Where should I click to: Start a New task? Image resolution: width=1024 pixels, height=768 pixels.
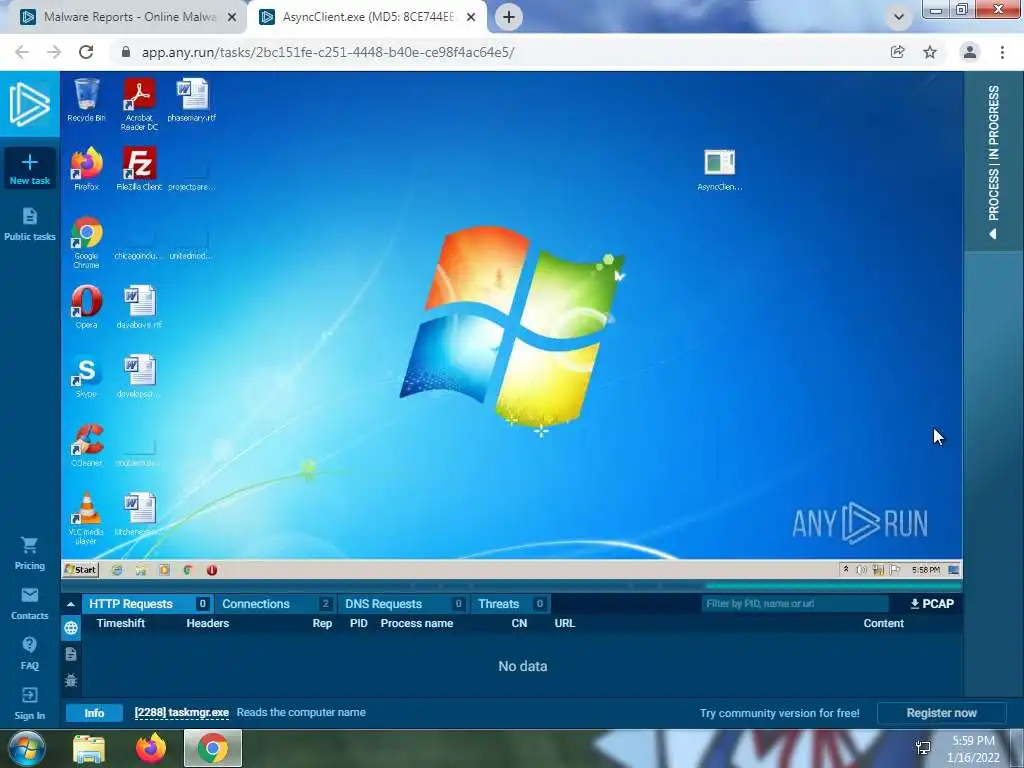(29, 168)
